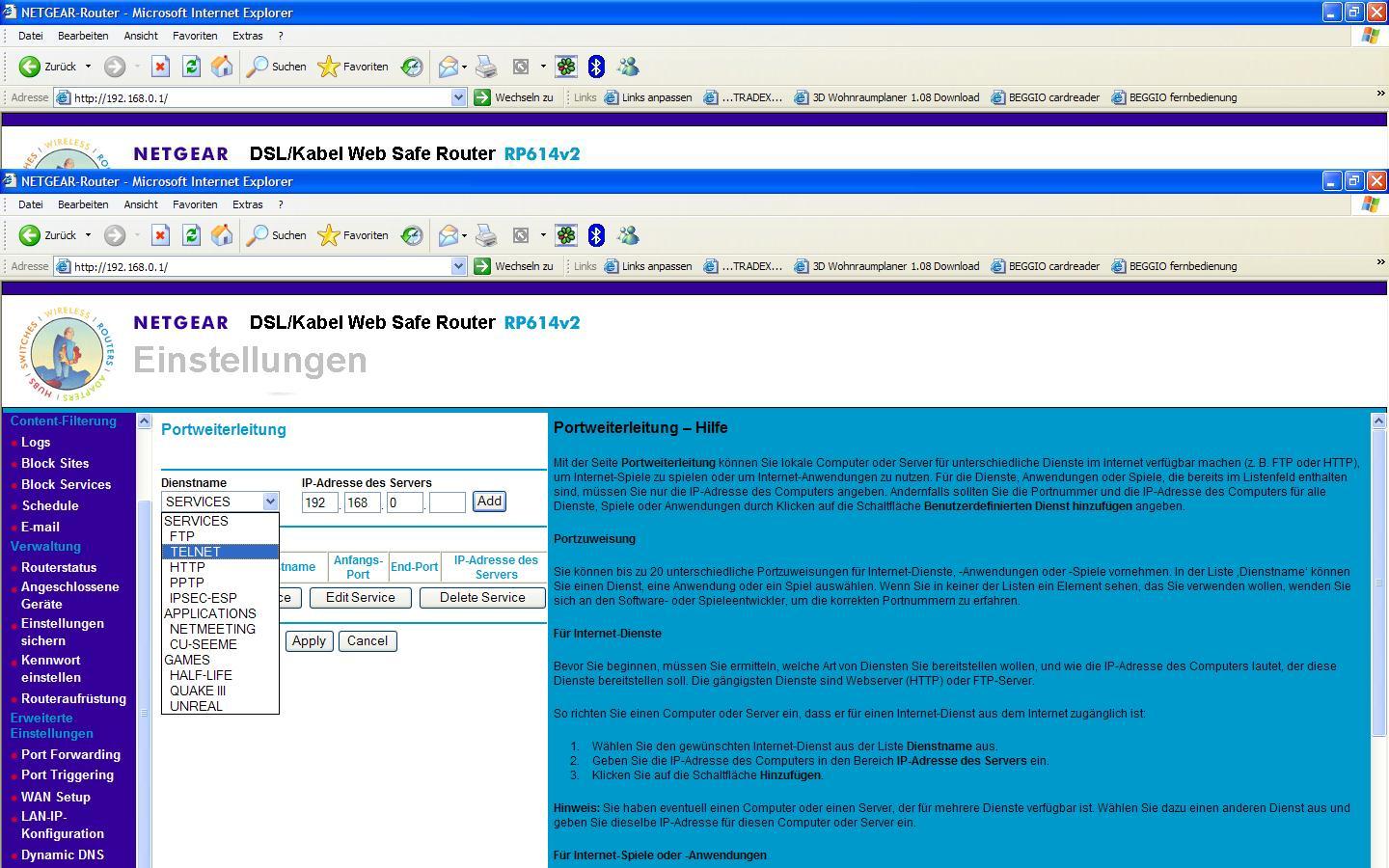Image resolution: width=1389 pixels, height=868 pixels.
Task: Click Cancel button
Action: point(368,641)
